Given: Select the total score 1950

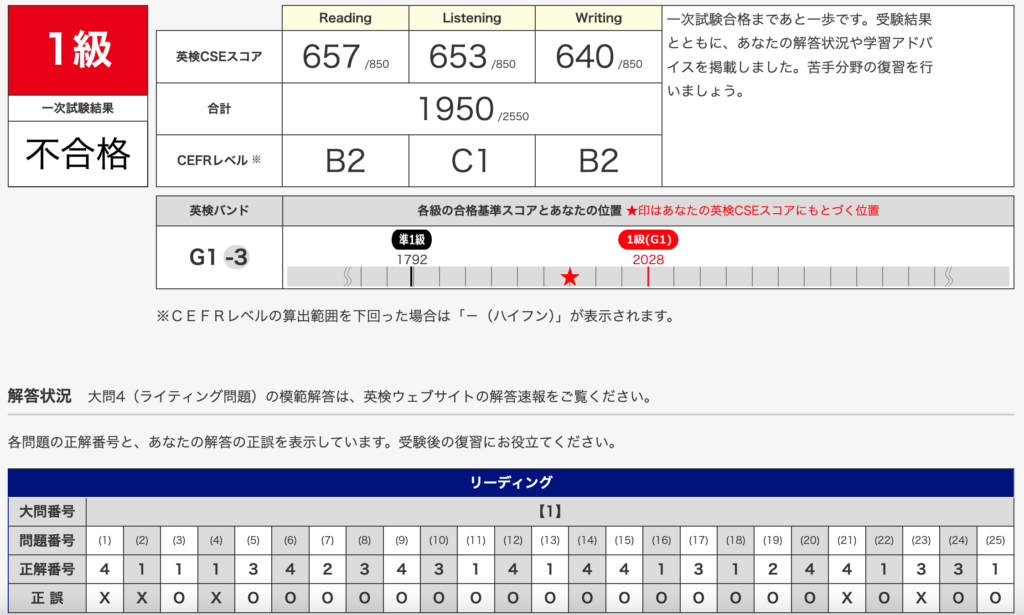Looking at the screenshot, I should tap(456, 109).
